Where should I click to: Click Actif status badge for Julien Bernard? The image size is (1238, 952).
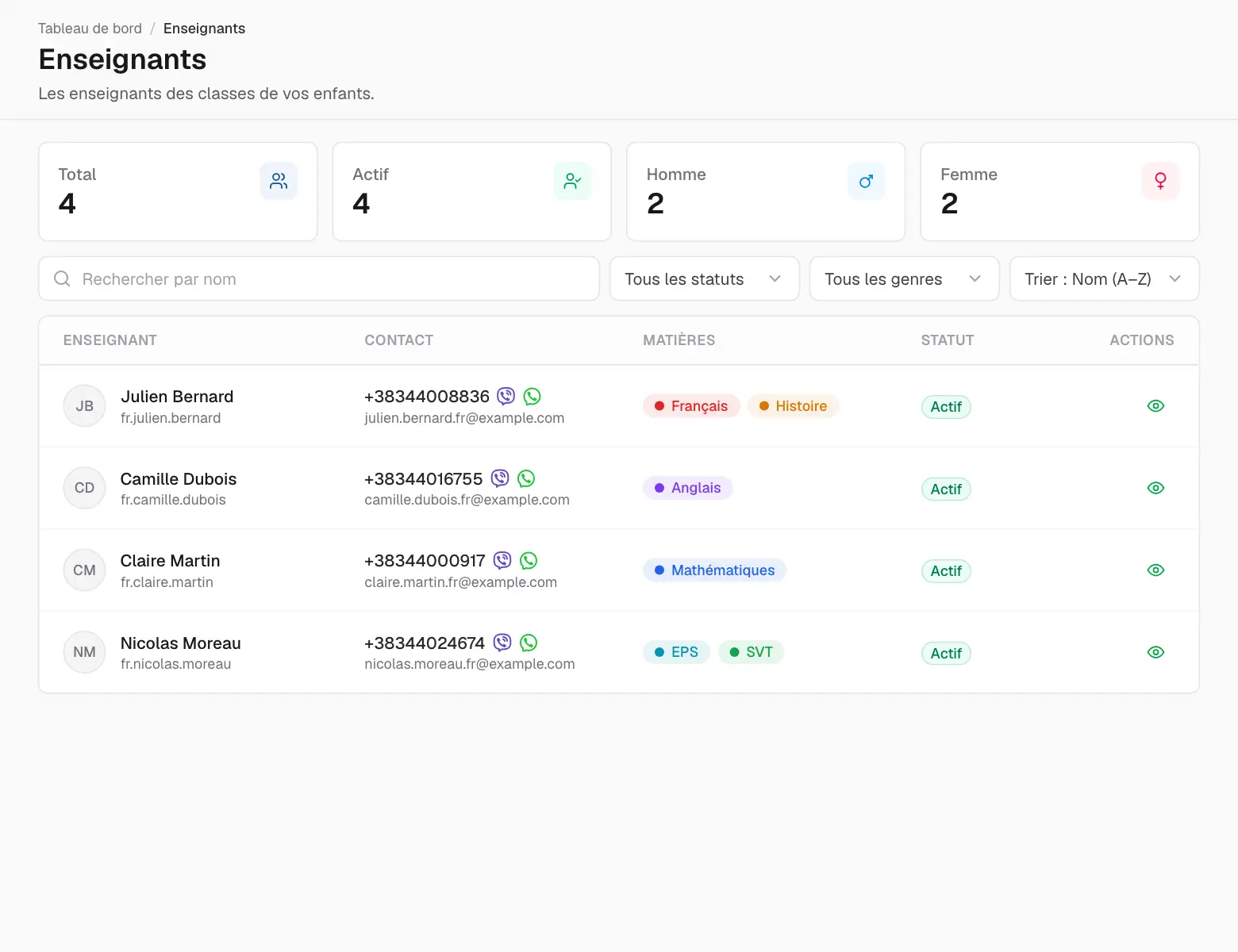[x=946, y=407]
